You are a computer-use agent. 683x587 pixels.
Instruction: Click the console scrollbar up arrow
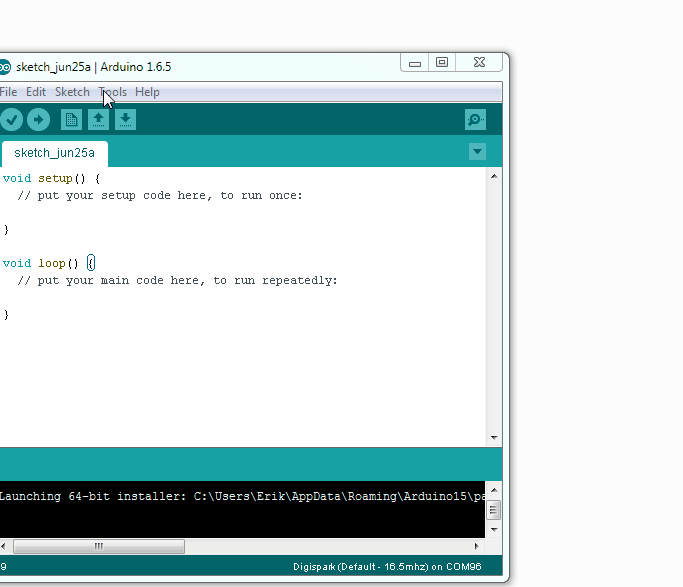tap(494, 490)
